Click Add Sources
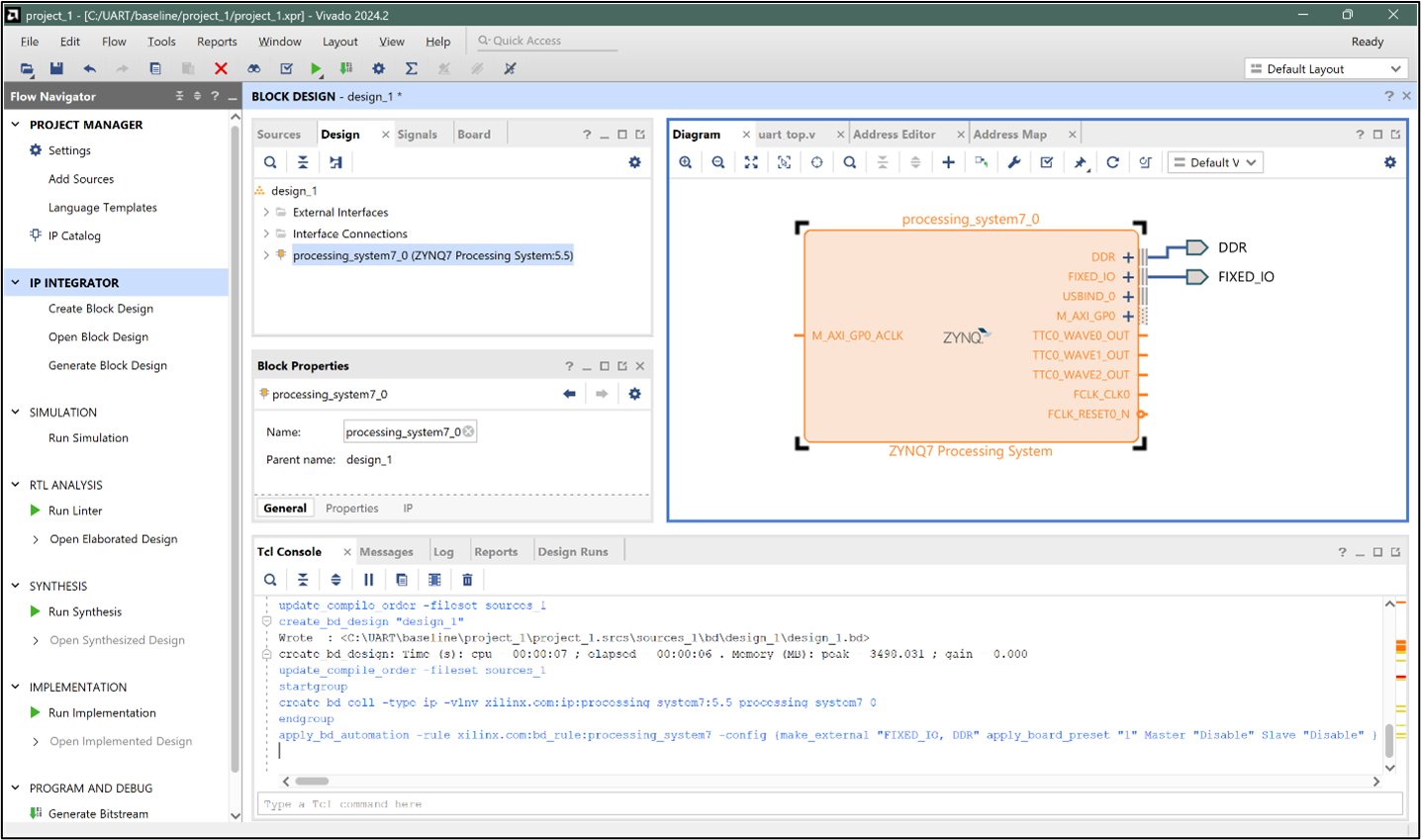This screenshot has height=840, width=1421. click(x=81, y=179)
